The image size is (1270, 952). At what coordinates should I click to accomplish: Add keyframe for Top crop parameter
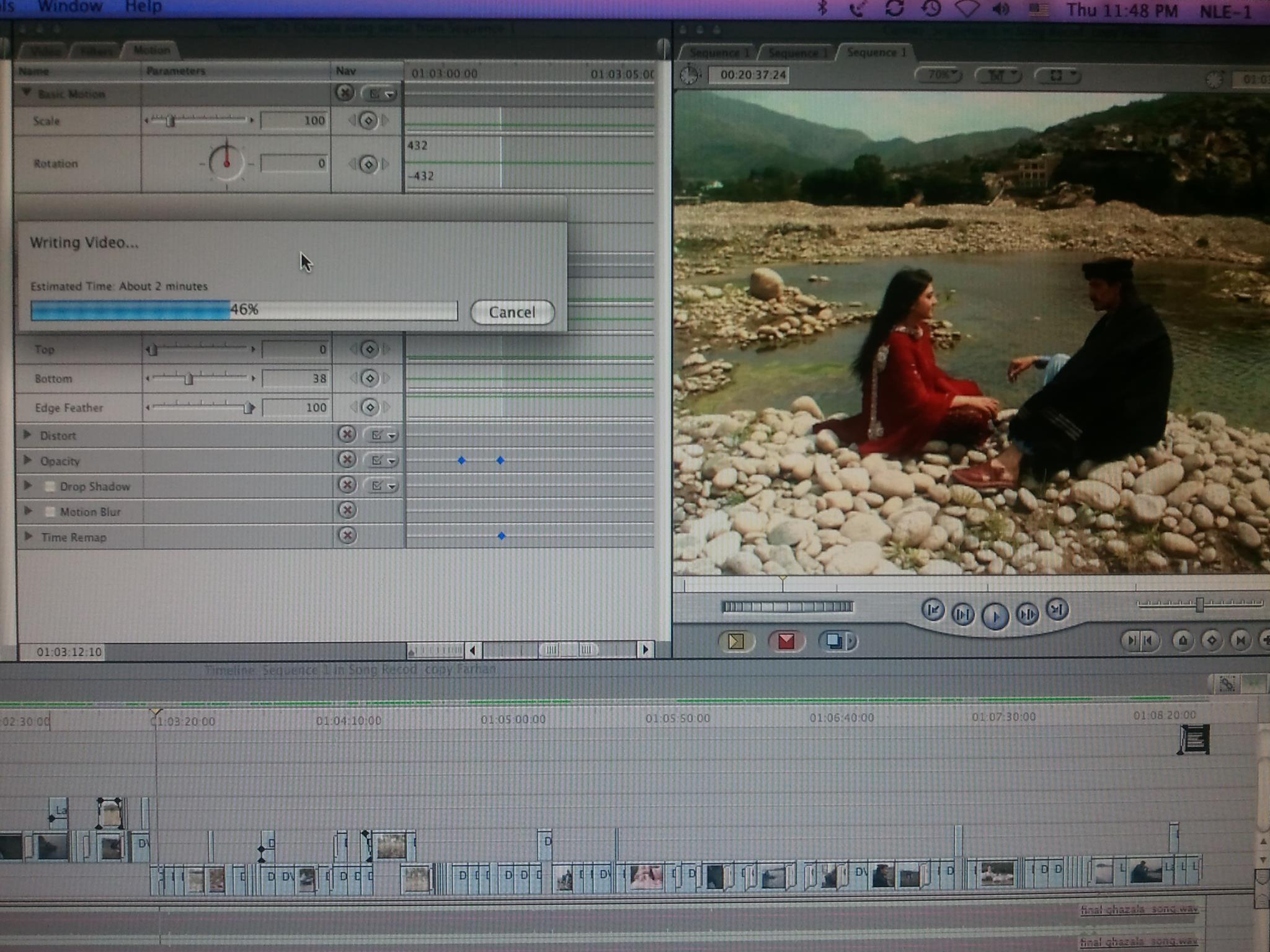click(x=370, y=349)
